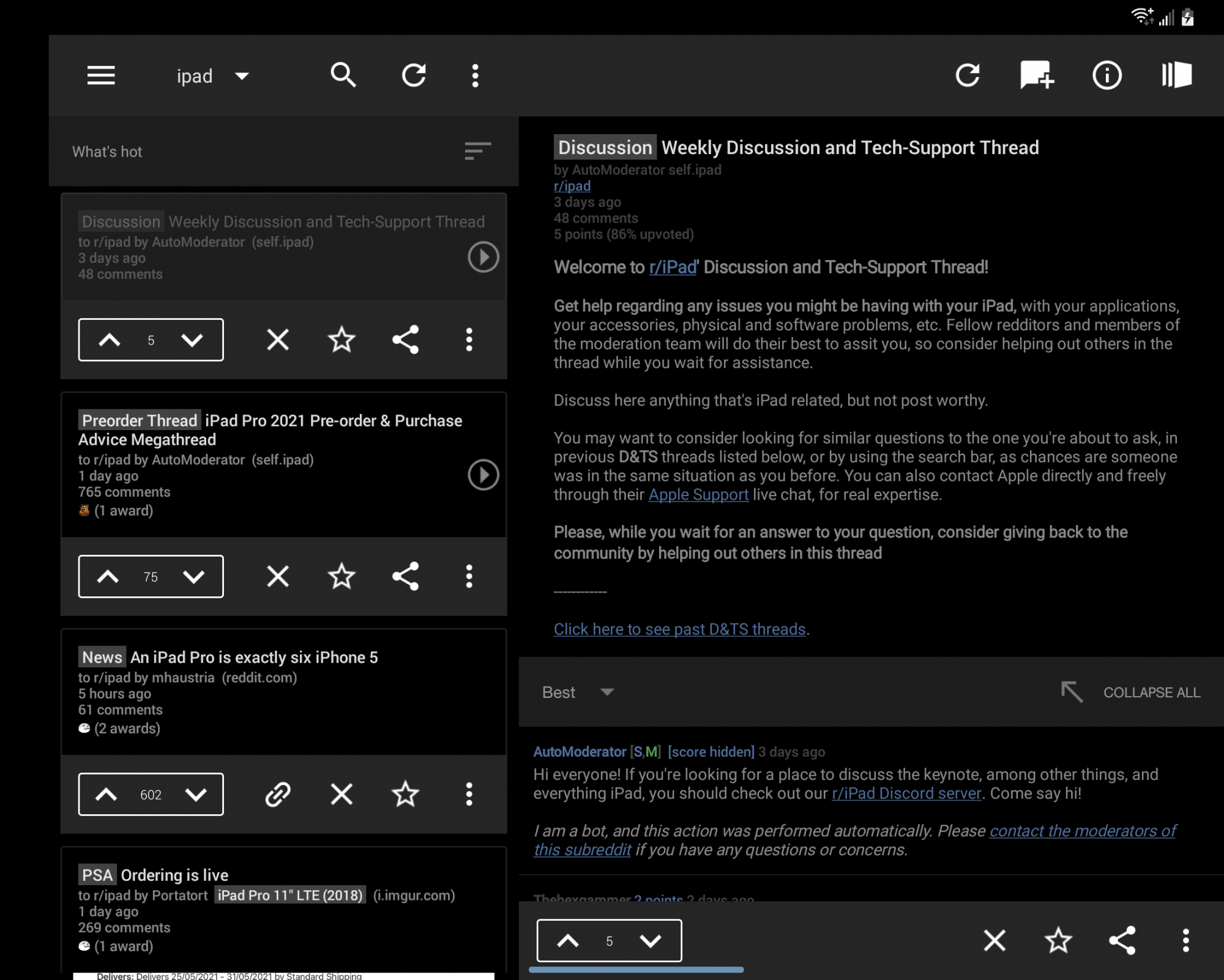This screenshot has height=980, width=1224.
Task: Open the left toolbar three-dot menu
Action: pyautogui.click(x=475, y=76)
